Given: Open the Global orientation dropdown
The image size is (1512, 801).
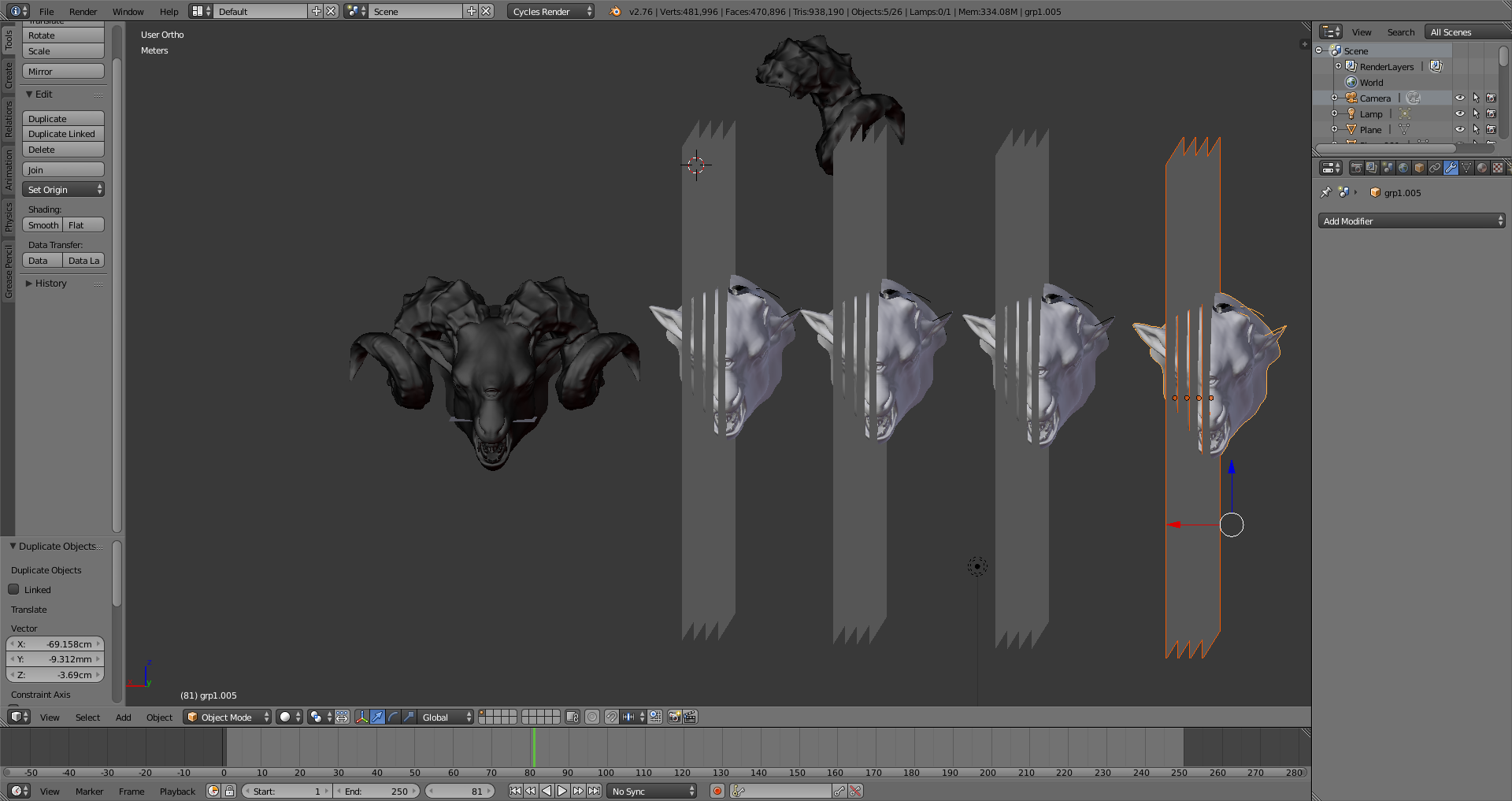Looking at the screenshot, I should (446, 717).
